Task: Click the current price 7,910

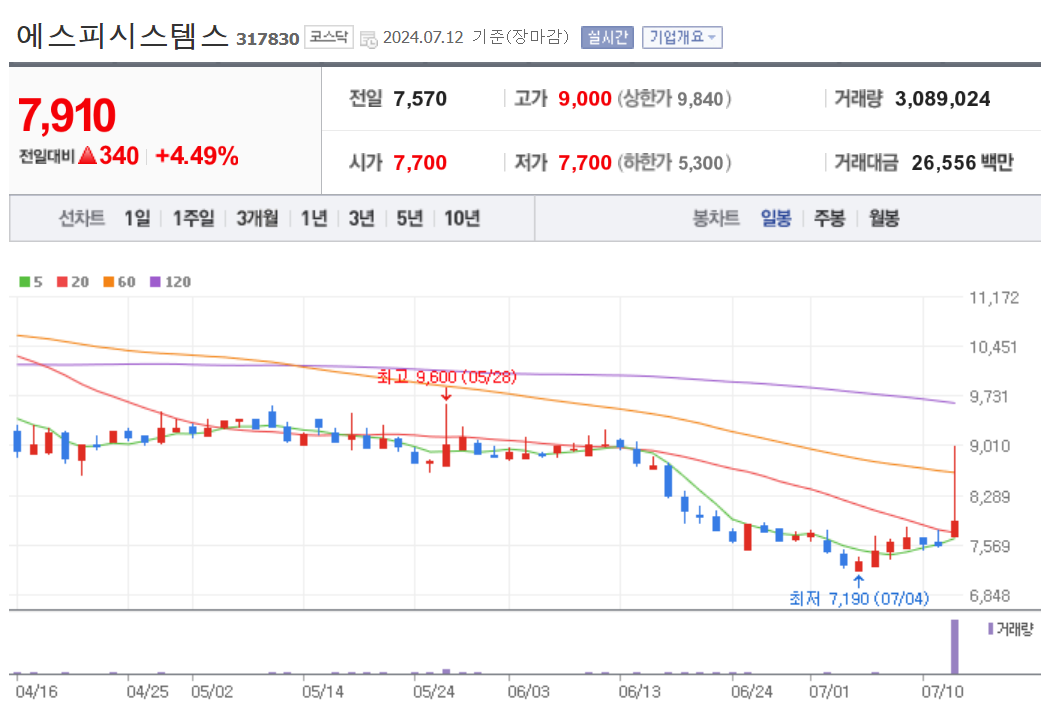Action: [x=67, y=116]
